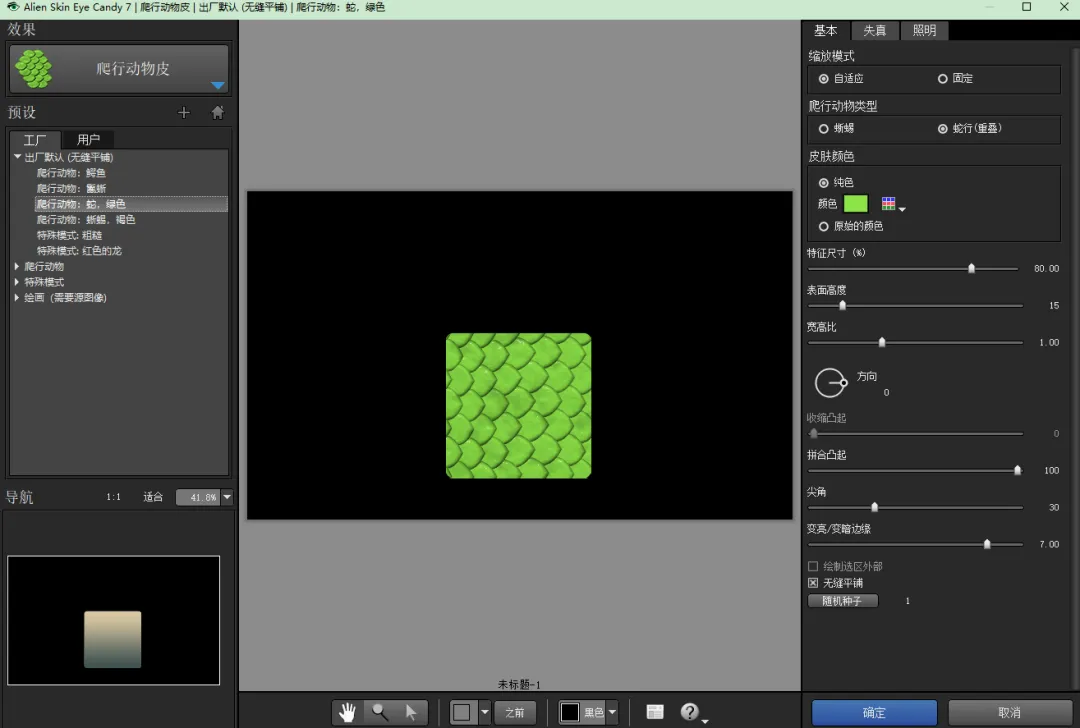Click the preview split view square icon
The image size is (1080, 728).
click(x=462, y=712)
